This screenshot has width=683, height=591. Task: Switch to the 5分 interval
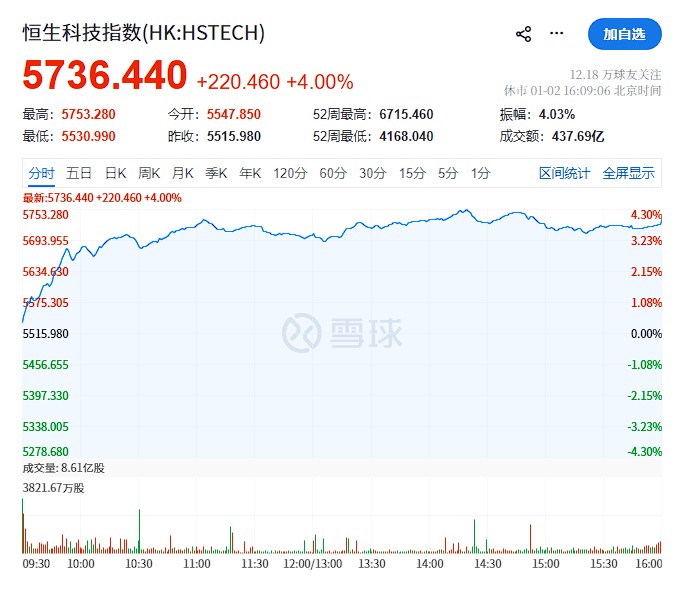(x=447, y=173)
